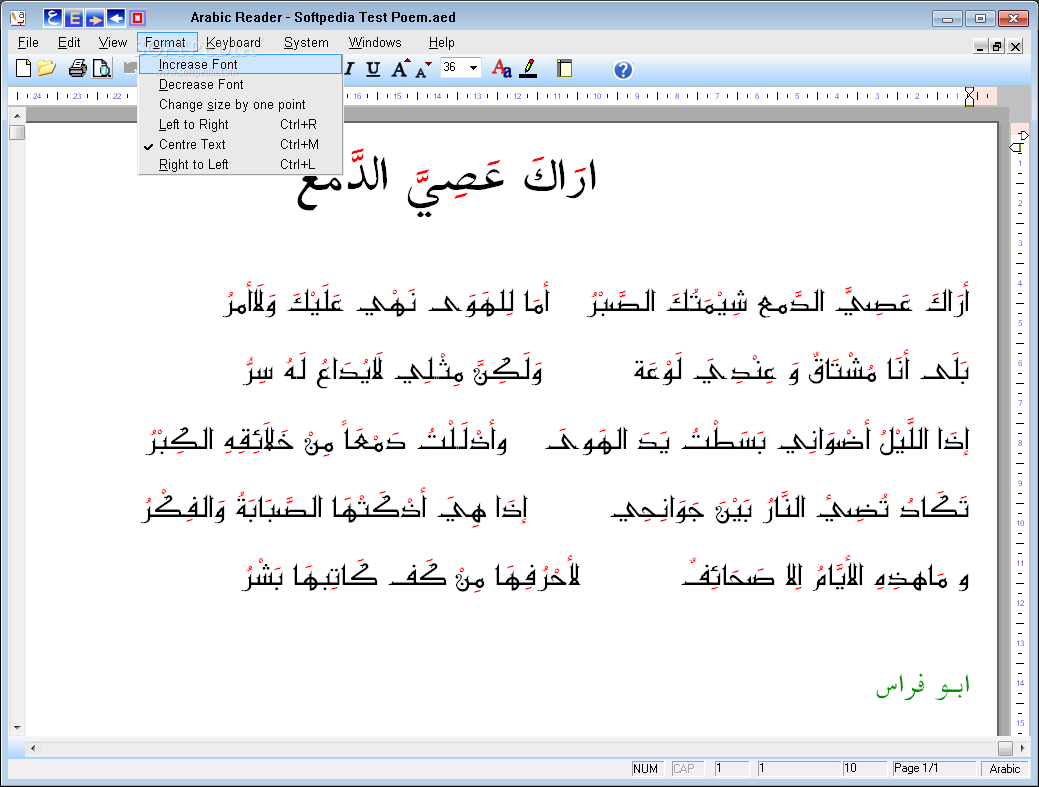
Task: Open the Help menu
Action: click(441, 42)
